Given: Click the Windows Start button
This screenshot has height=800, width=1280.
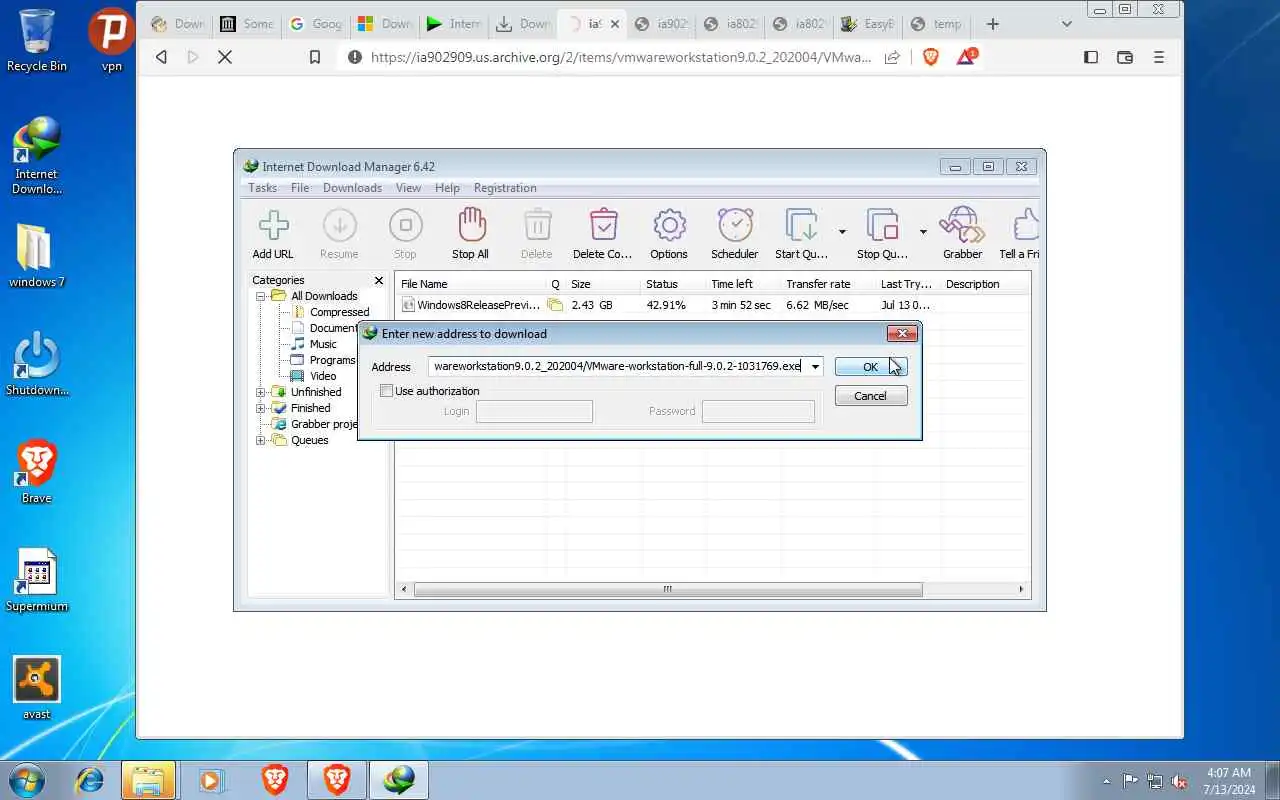Looking at the screenshot, I should point(27,779).
